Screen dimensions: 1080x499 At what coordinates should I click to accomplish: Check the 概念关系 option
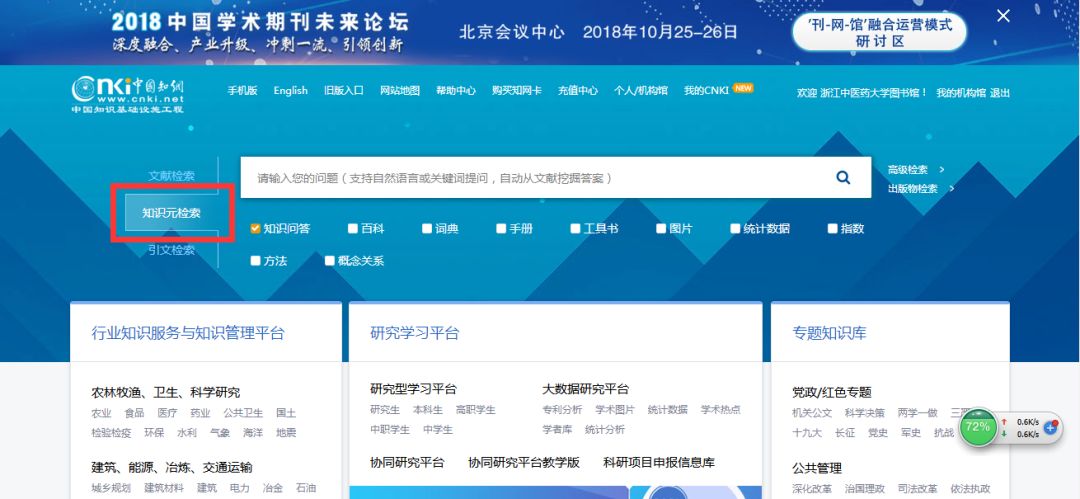[x=330, y=261]
